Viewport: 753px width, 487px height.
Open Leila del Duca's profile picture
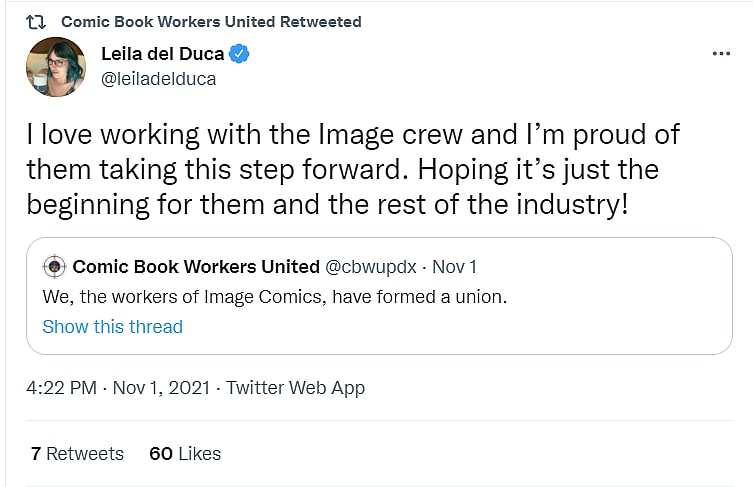pos(55,67)
